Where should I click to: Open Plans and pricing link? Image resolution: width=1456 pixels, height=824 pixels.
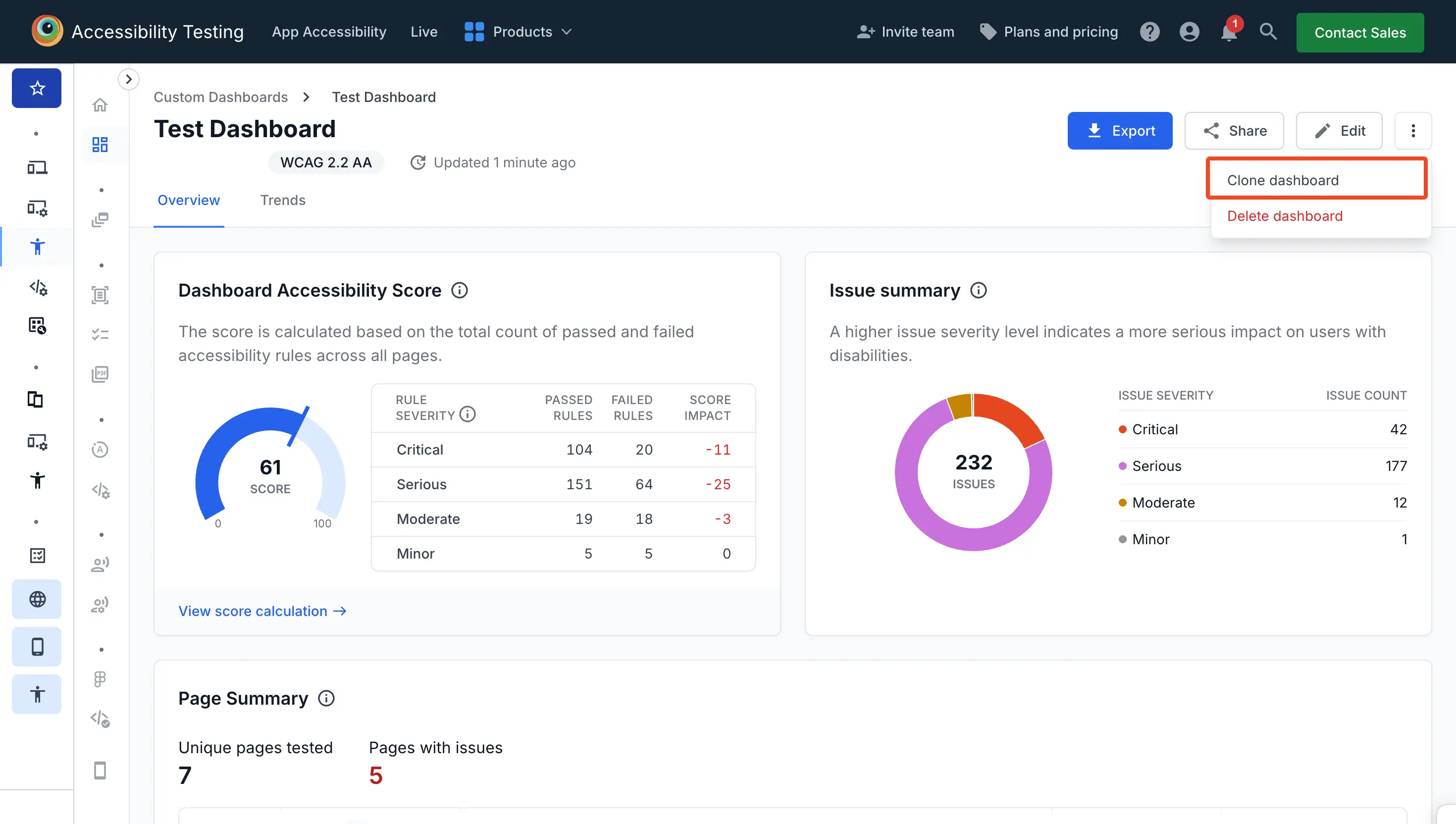(1048, 32)
